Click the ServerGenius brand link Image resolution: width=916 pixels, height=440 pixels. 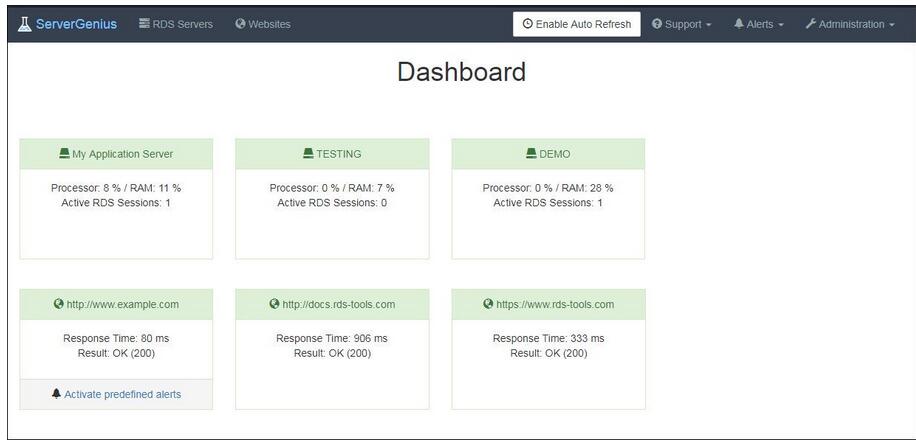(x=76, y=24)
